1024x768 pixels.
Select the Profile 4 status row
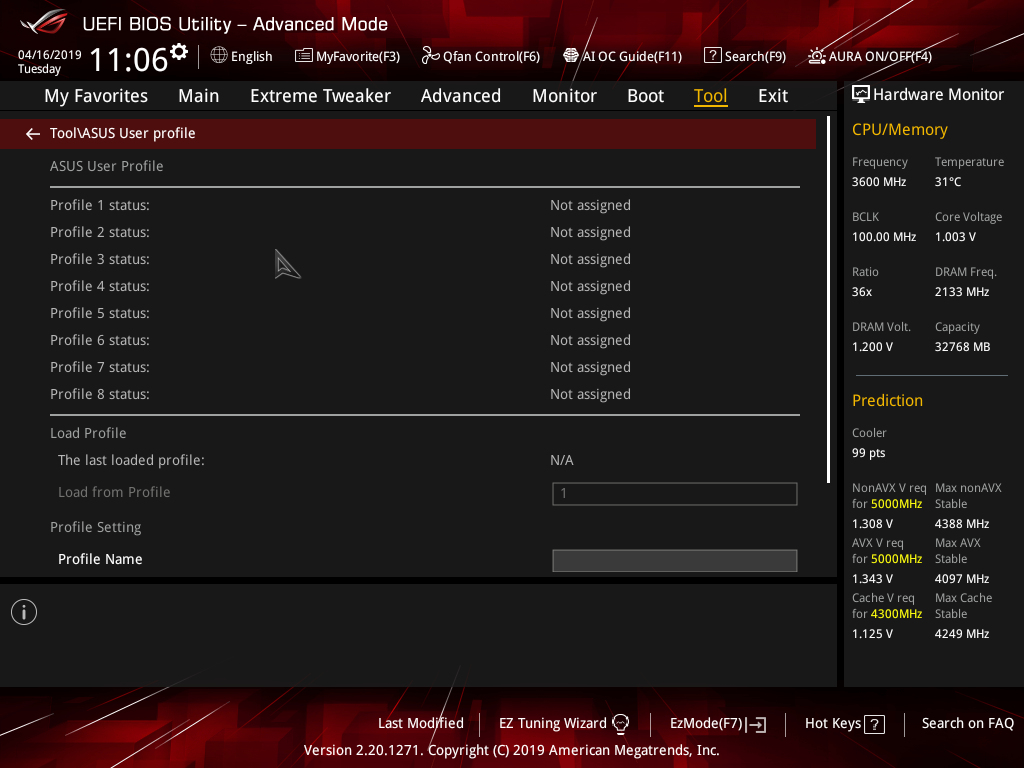pyautogui.click(x=424, y=286)
